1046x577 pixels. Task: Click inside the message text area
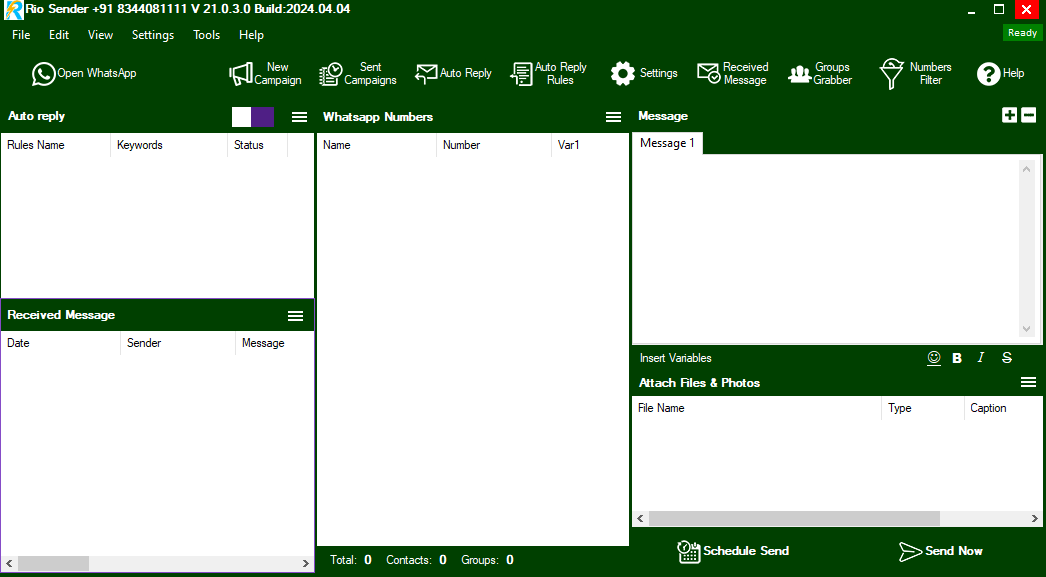pos(826,249)
